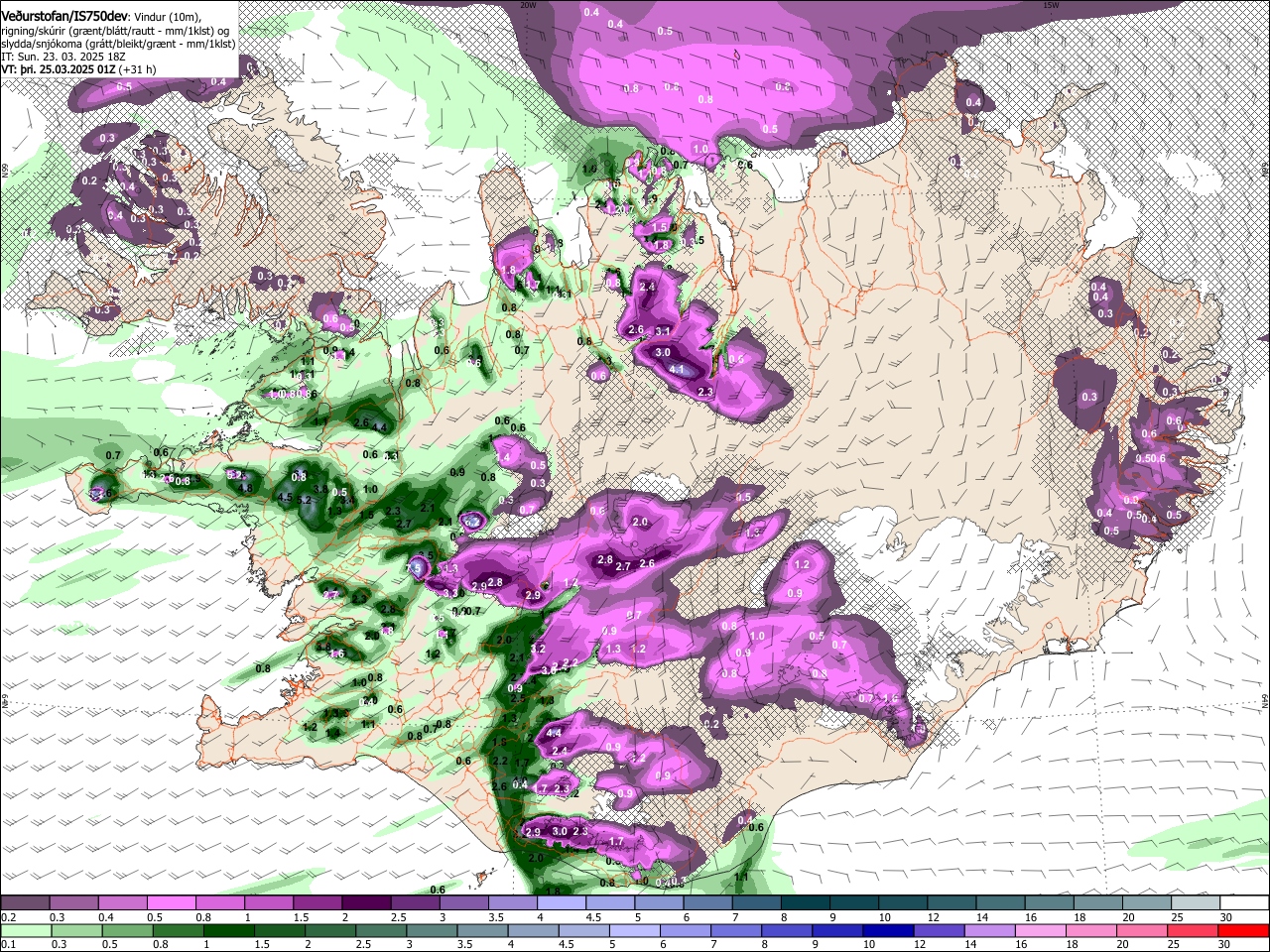The width and height of the screenshot is (1270, 952).
Task: Click the lavender swatch labeled 14 in bottom legend row
Action: (x=989, y=930)
